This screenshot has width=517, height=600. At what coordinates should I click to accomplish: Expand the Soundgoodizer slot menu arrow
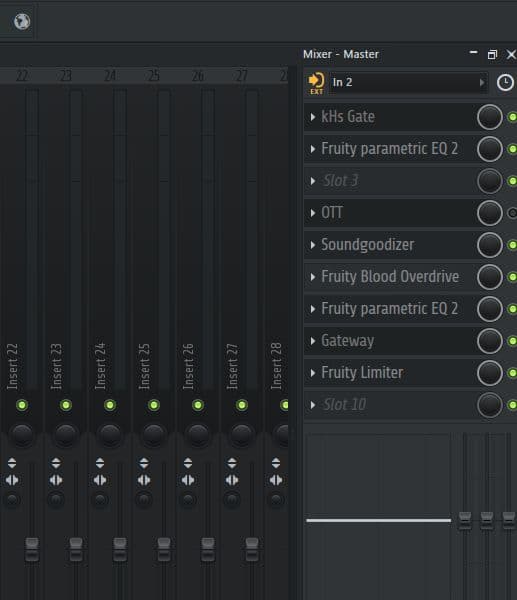(x=313, y=245)
